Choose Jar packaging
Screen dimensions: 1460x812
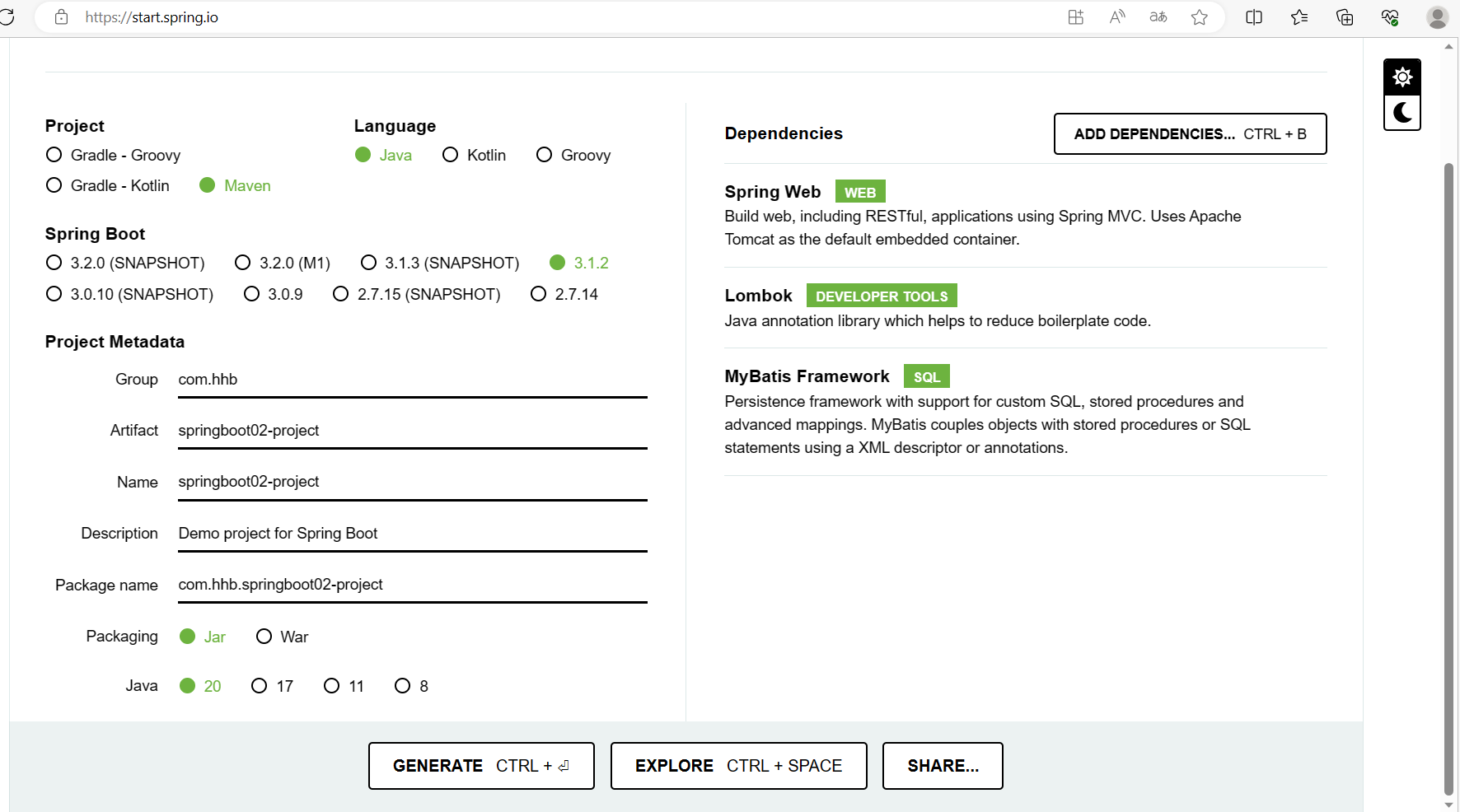coord(203,637)
